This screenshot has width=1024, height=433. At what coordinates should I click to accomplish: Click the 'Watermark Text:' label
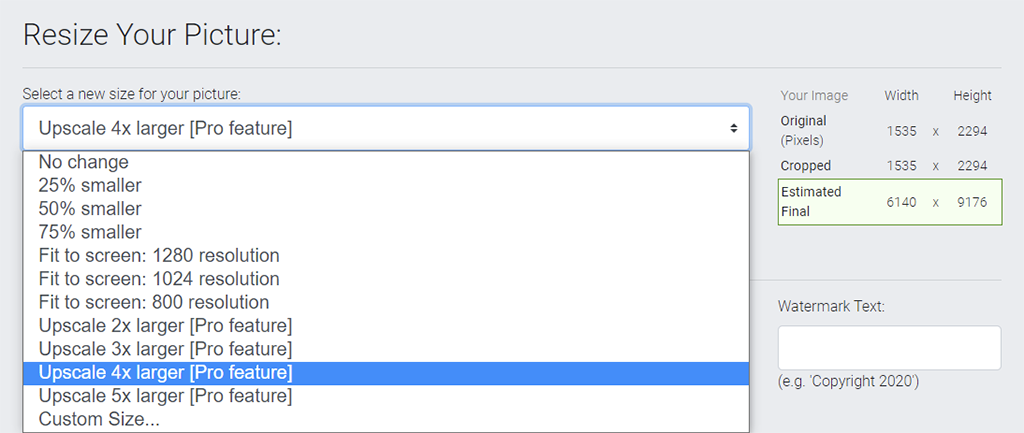(x=831, y=306)
